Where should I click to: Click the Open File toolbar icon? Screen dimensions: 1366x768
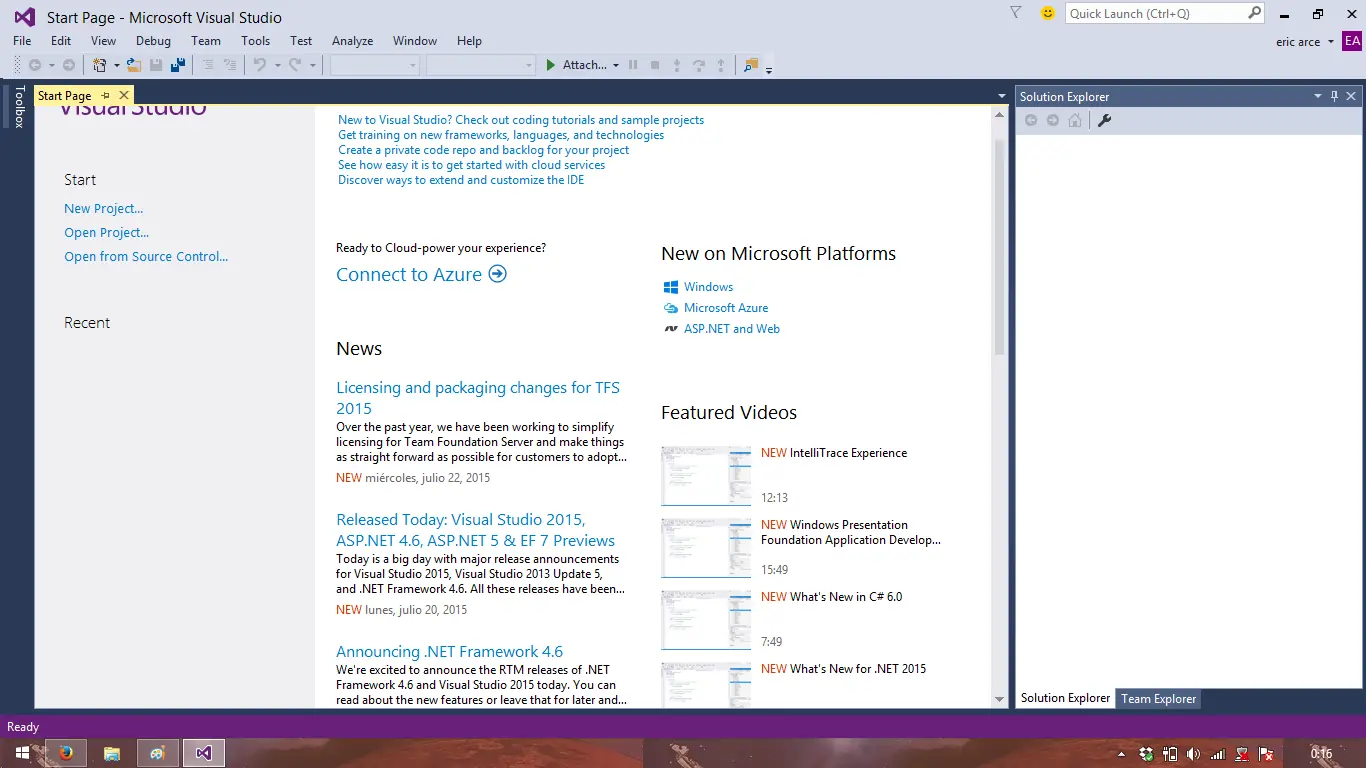point(133,65)
